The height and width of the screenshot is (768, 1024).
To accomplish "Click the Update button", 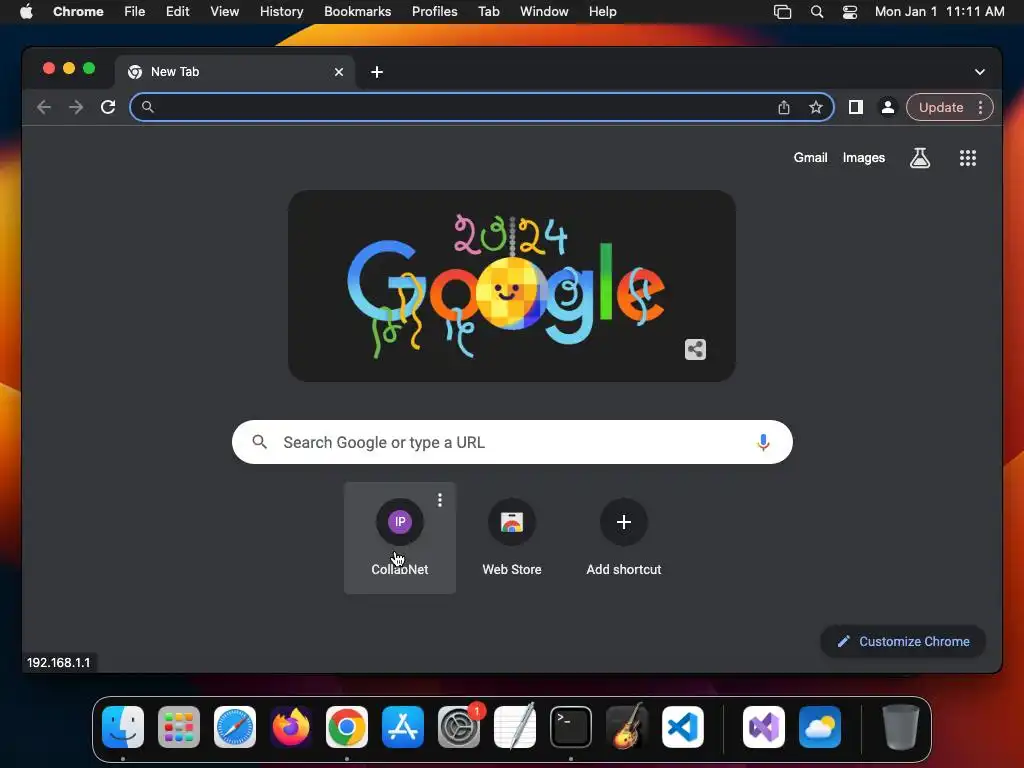I will 941,107.
